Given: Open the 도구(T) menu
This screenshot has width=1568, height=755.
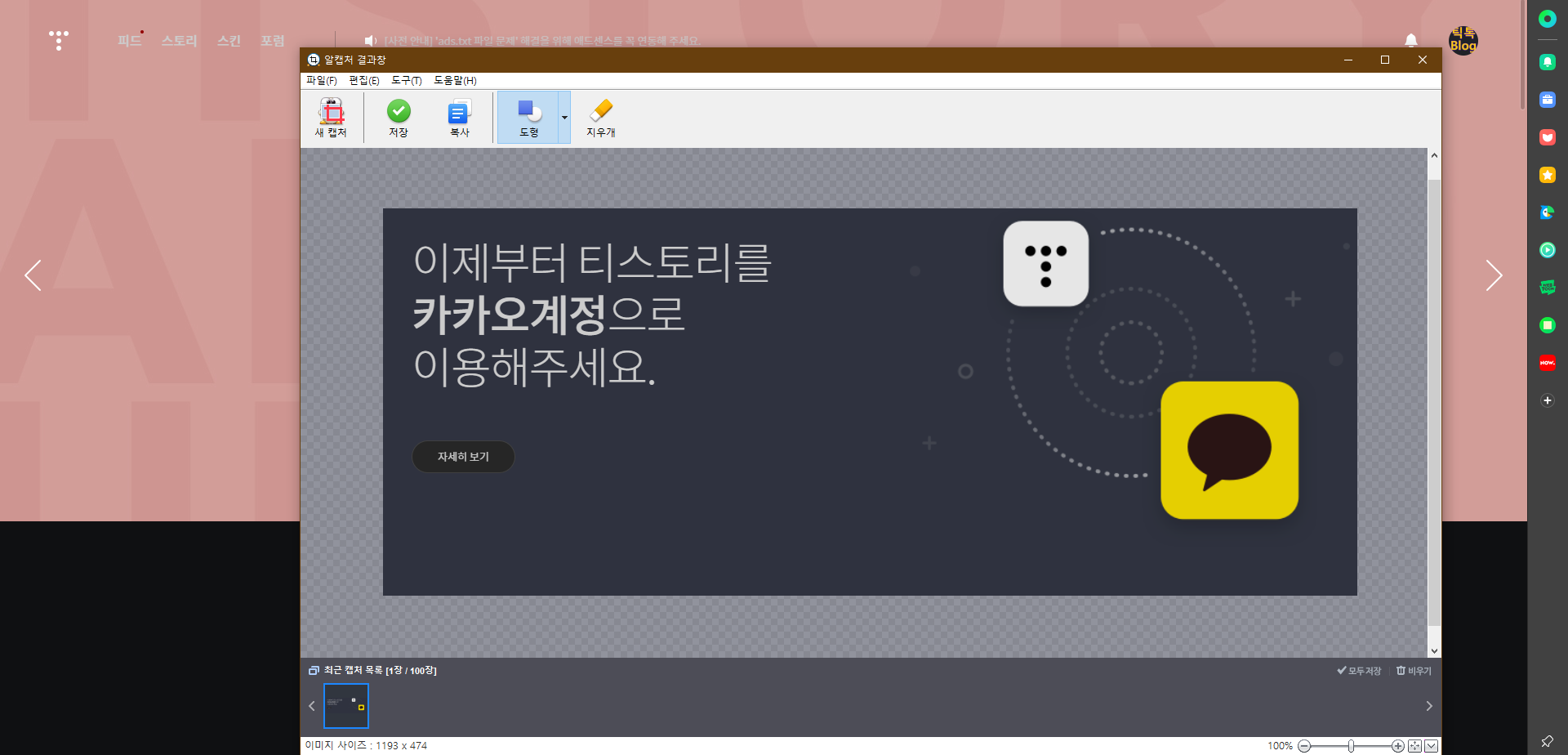Looking at the screenshot, I should (407, 80).
